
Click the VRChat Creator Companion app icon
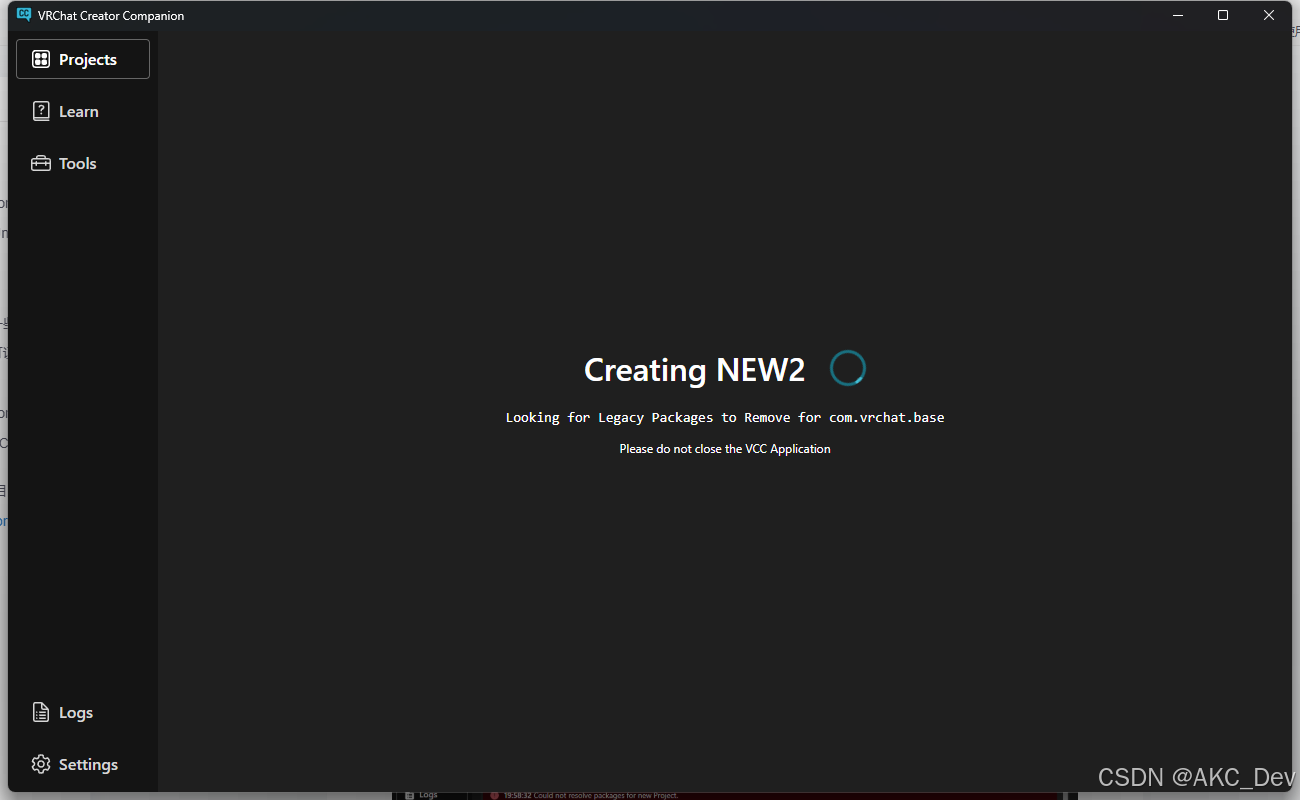(x=24, y=15)
